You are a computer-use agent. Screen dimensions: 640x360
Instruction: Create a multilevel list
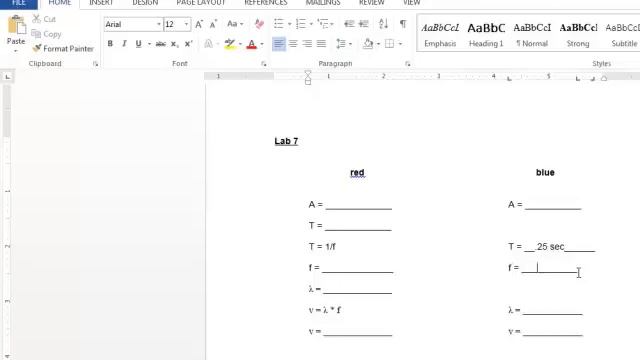(x=323, y=24)
